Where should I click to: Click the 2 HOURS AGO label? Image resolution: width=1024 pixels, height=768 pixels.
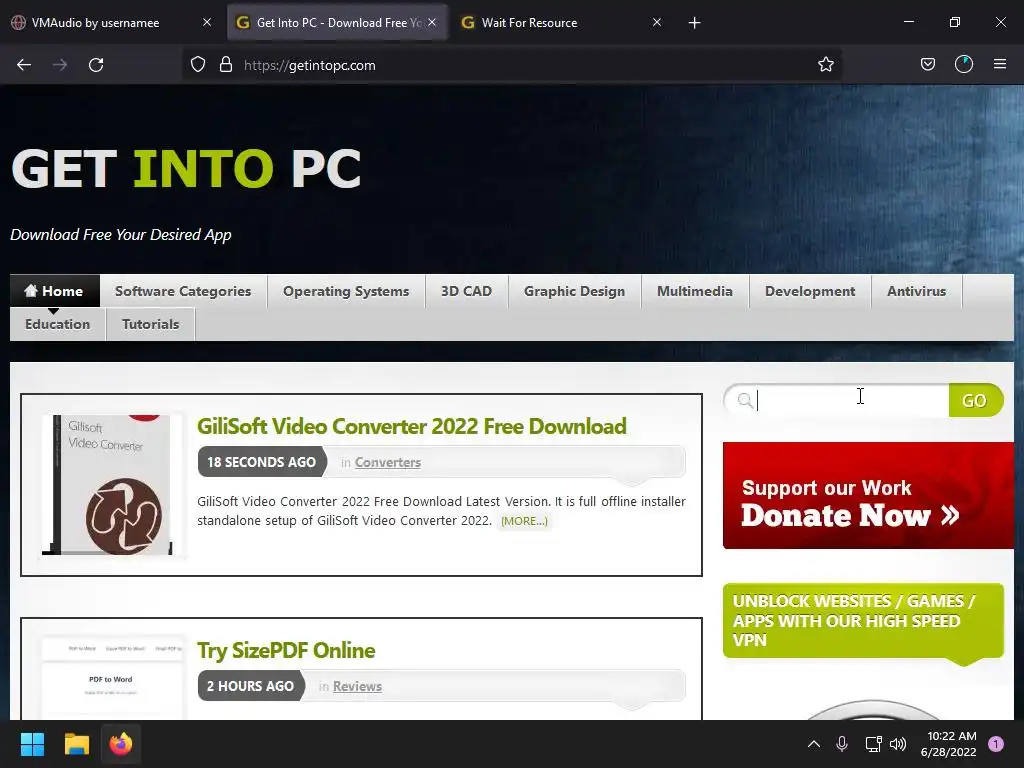pos(250,686)
